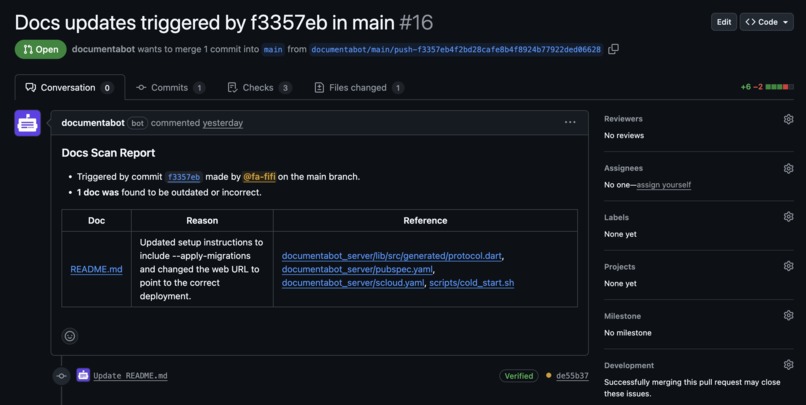Open the documentabot/main/push head branch link

456,50
